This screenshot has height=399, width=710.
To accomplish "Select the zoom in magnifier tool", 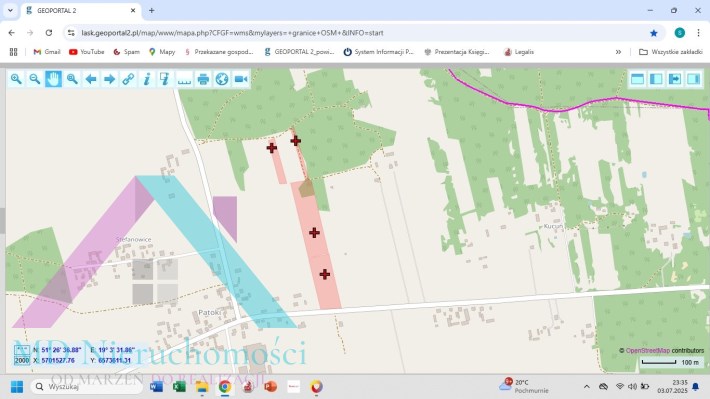I will coord(16,79).
